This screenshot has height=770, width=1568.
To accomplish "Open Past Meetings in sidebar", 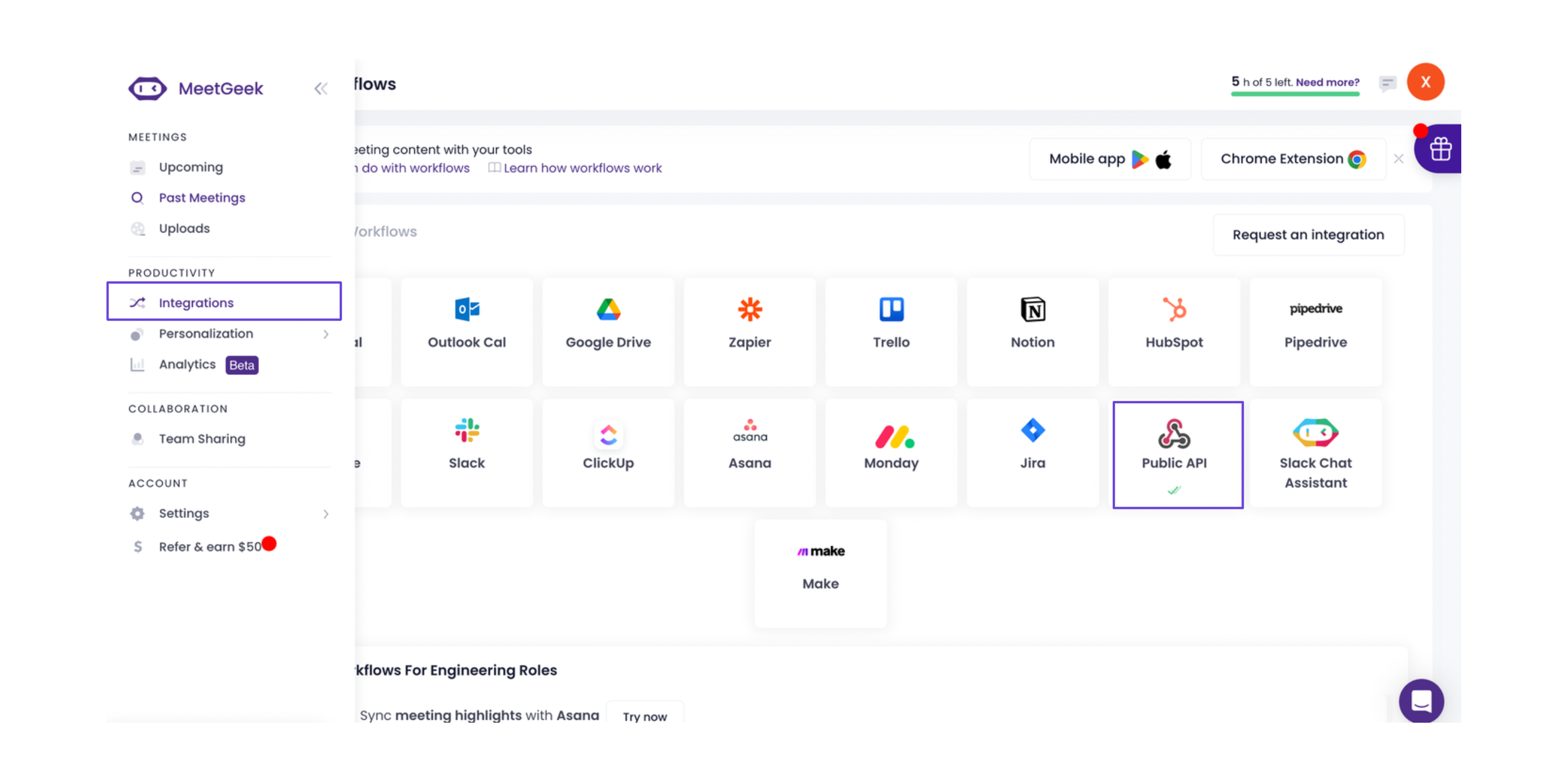I will (x=201, y=198).
